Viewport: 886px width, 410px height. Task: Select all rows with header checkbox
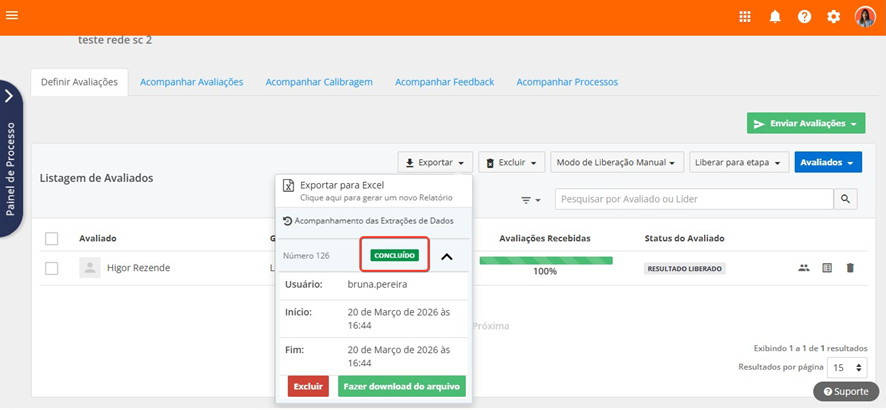(52, 238)
